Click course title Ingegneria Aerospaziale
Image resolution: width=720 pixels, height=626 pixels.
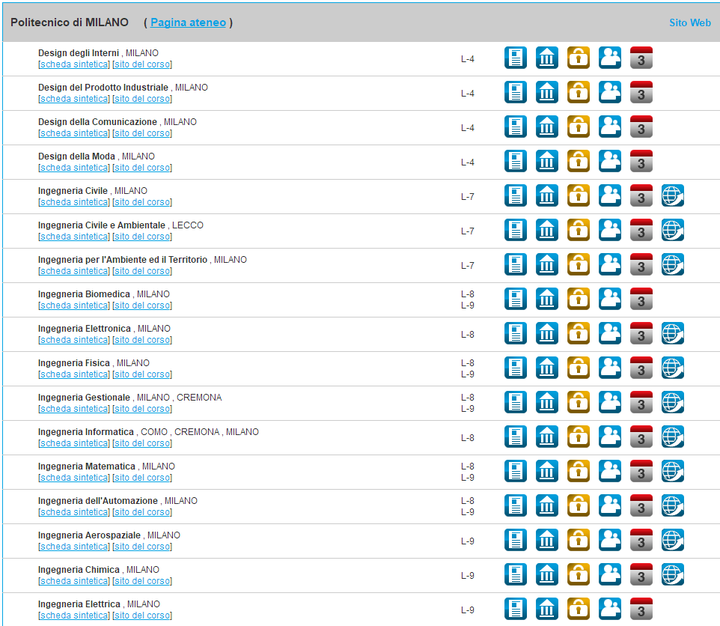[x=89, y=535]
